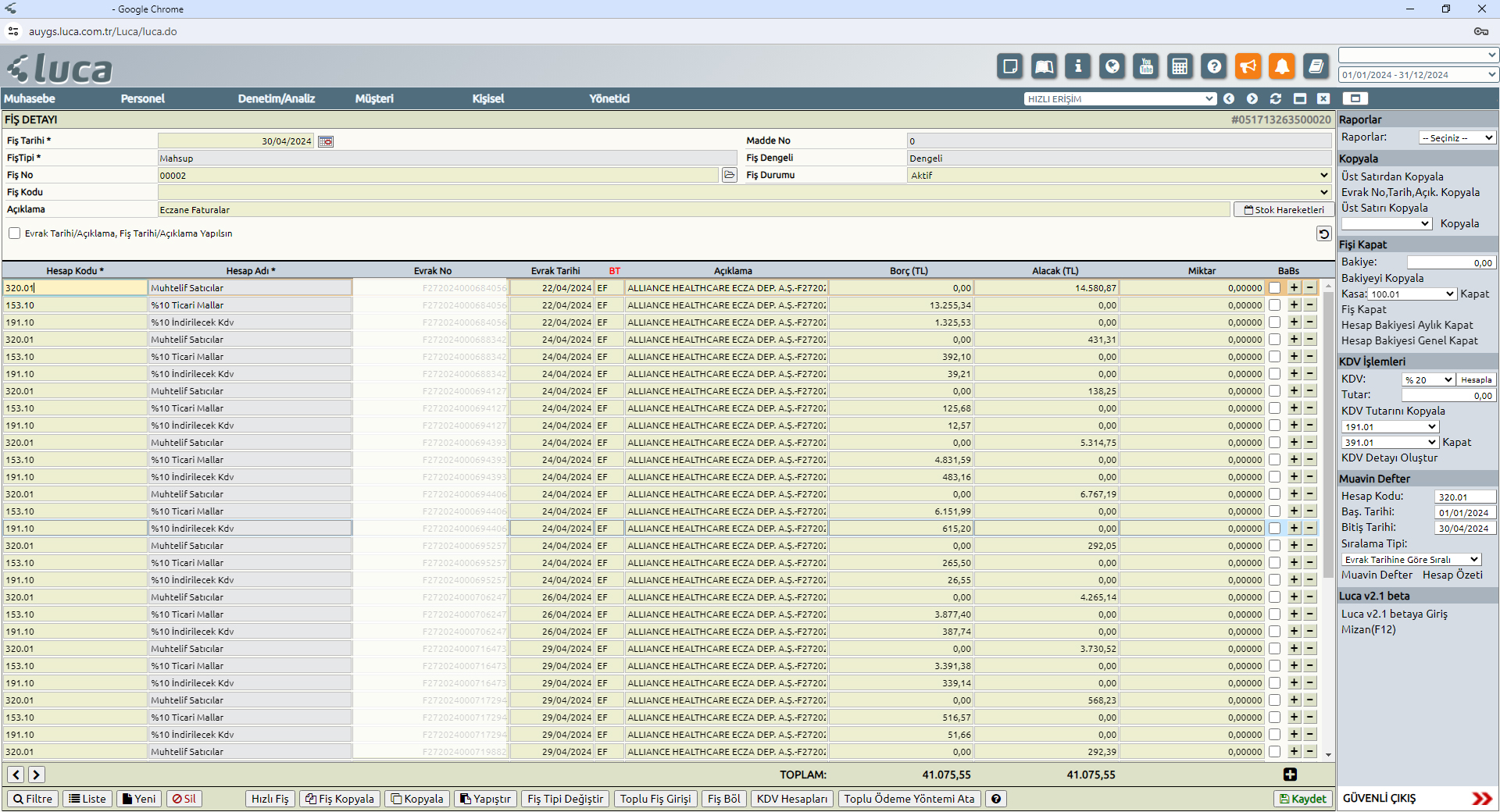Go back with left arrow beside HIZLI ERİŞİM
The width and height of the screenshot is (1500, 812).
(1229, 98)
